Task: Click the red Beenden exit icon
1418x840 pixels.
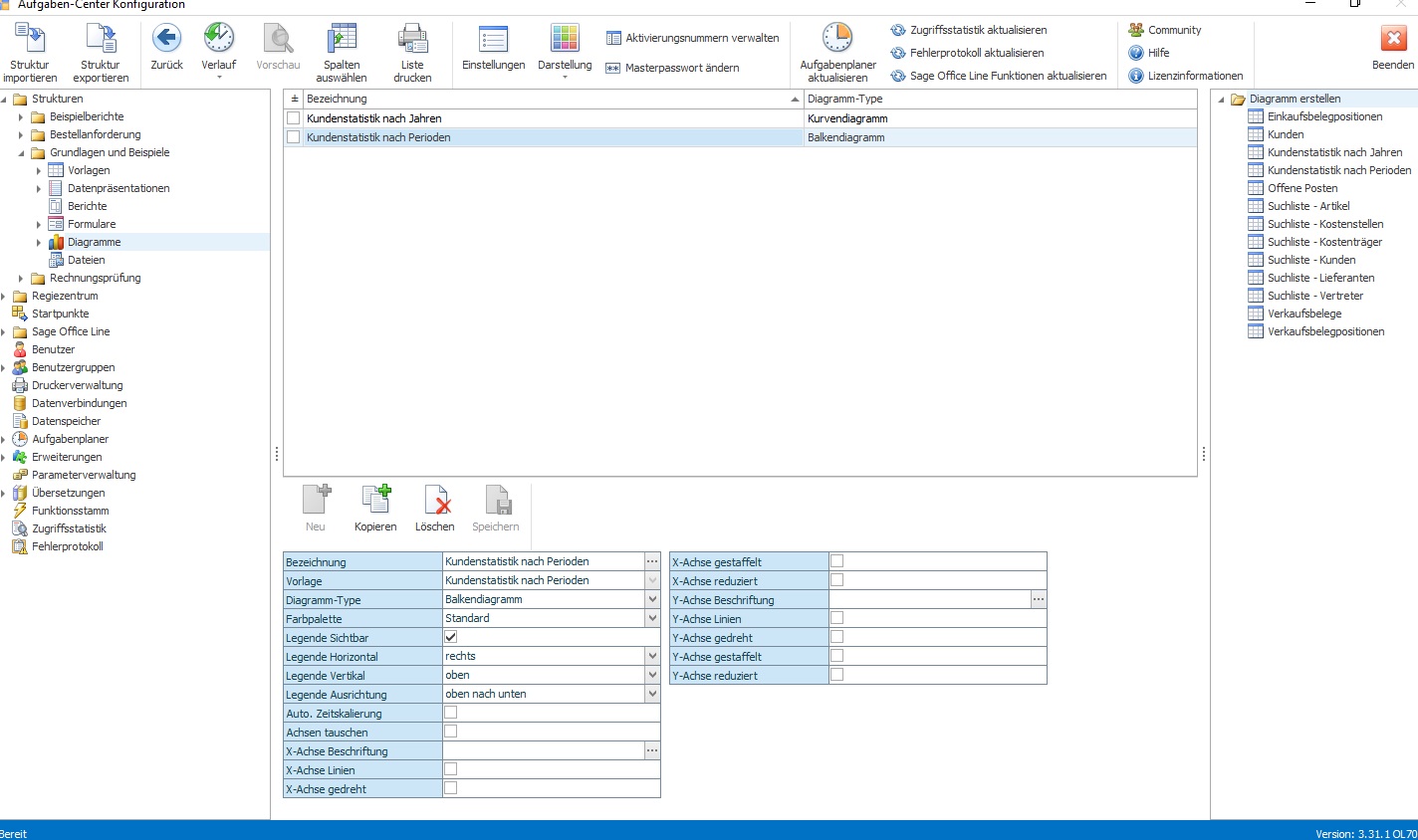Action: 1393,39
